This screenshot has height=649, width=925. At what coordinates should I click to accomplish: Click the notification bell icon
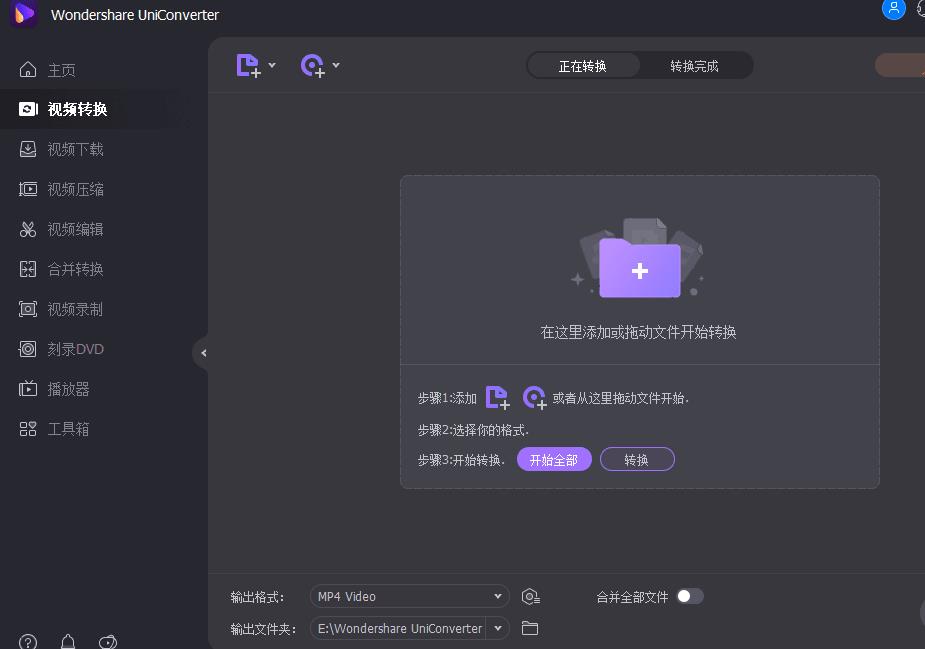(x=68, y=641)
